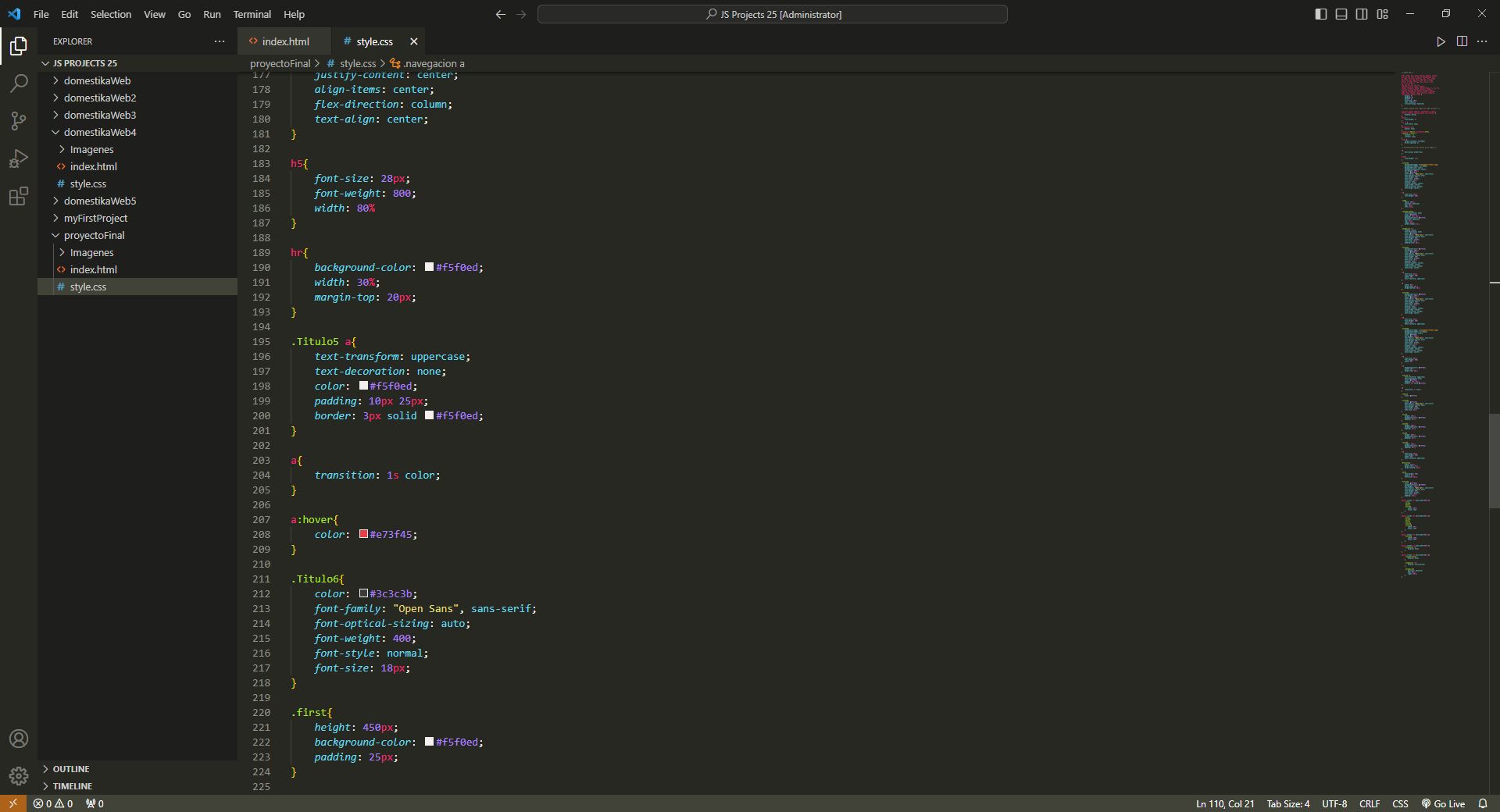The height and width of the screenshot is (812, 1500).
Task: Show errors and warnings in status bar
Action: (x=53, y=803)
